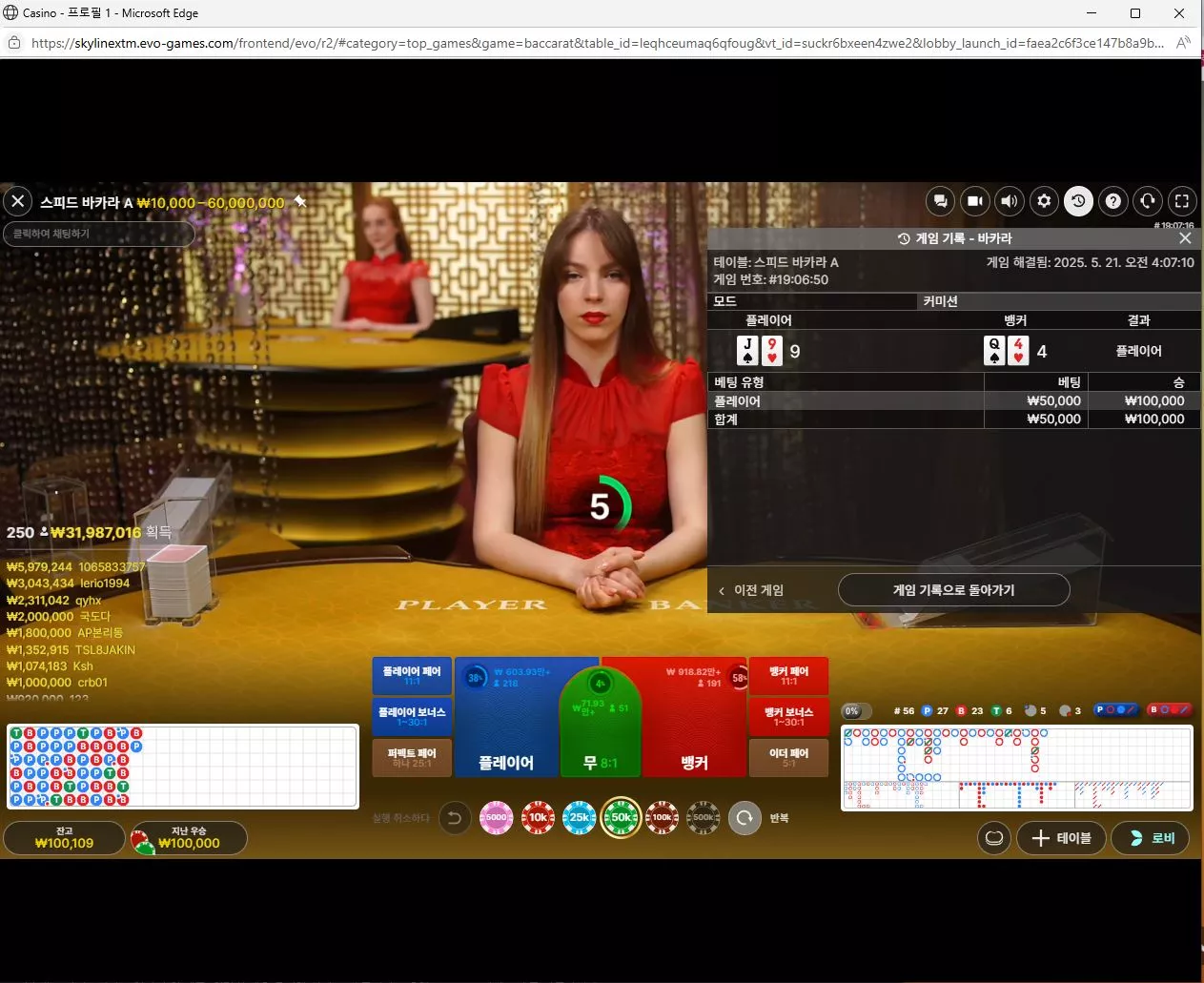This screenshot has width=1204, height=983.
Task: Select the green 50k chip
Action: pos(621,818)
